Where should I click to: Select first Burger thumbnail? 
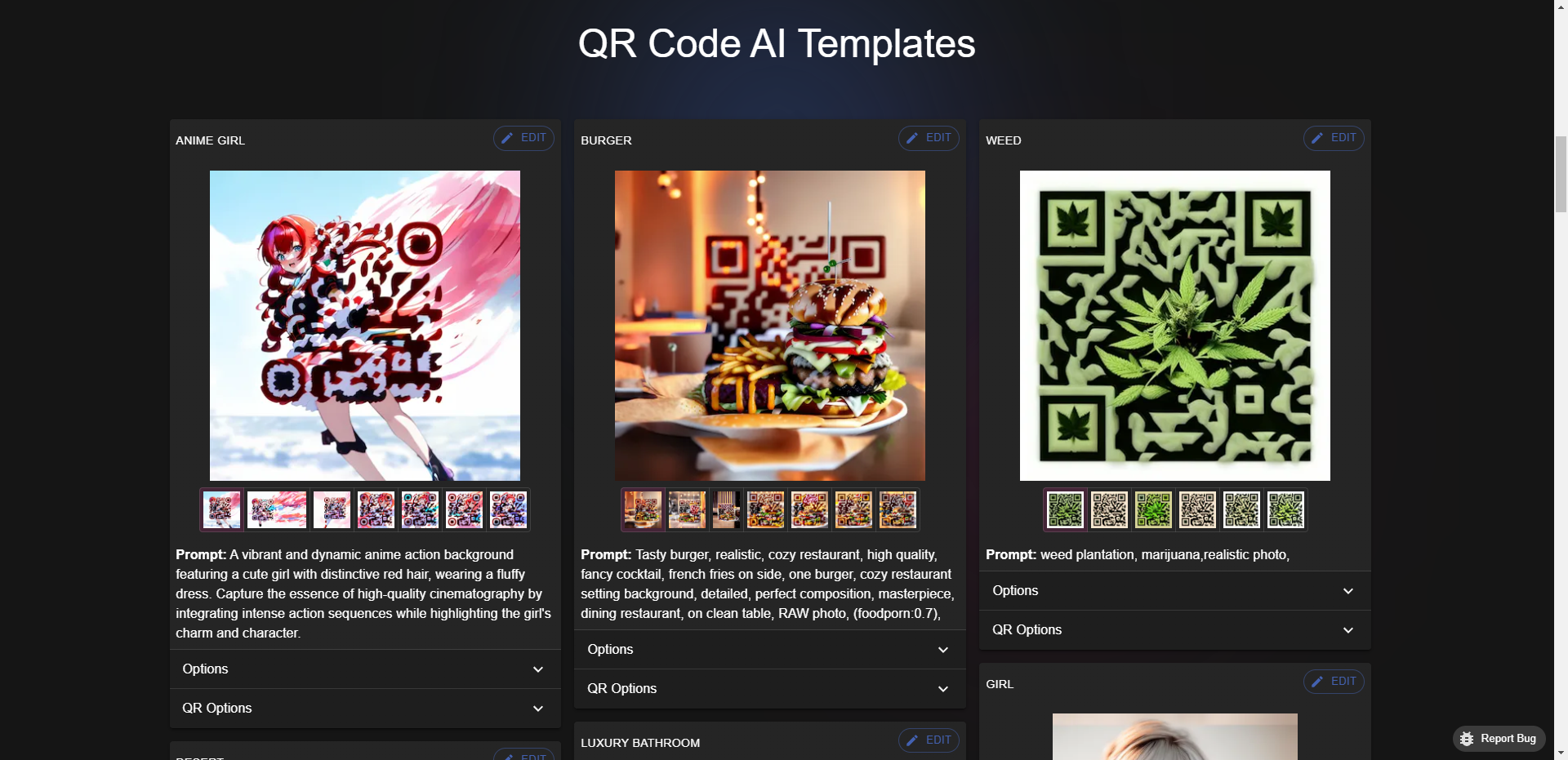coord(643,510)
